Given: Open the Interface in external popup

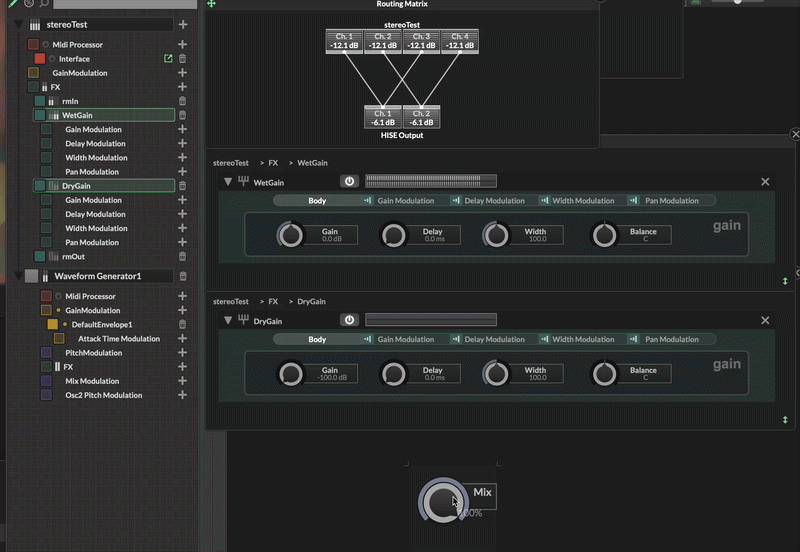Looking at the screenshot, I should point(168,59).
